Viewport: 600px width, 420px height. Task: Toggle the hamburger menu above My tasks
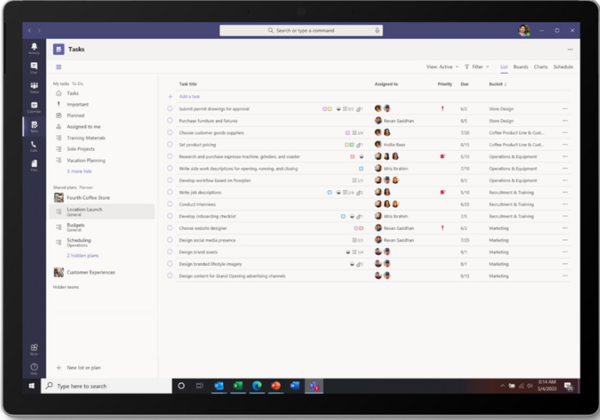59,67
